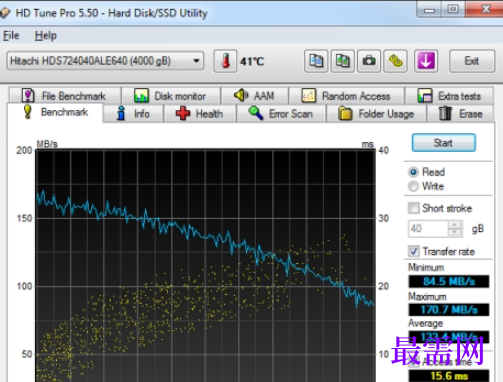Viewport: 503px width, 382px height.
Task: Open the Health tab with red cross
Action: tap(200, 114)
